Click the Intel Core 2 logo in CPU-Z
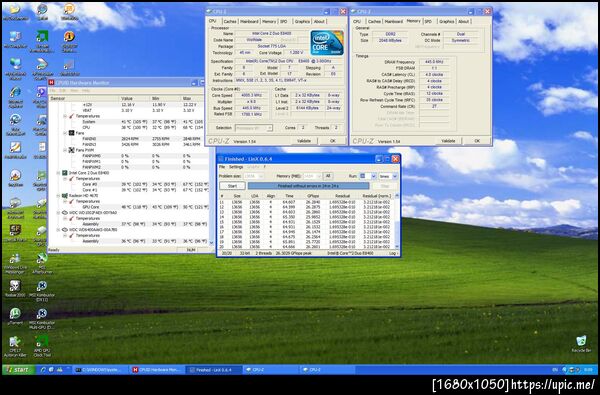 pos(327,43)
